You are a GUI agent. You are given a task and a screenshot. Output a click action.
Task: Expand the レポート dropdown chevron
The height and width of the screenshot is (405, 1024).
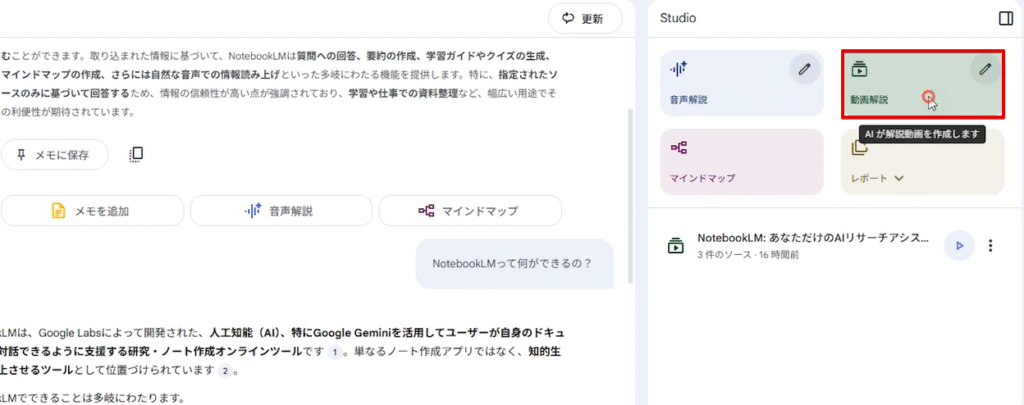pyautogui.click(x=898, y=179)
